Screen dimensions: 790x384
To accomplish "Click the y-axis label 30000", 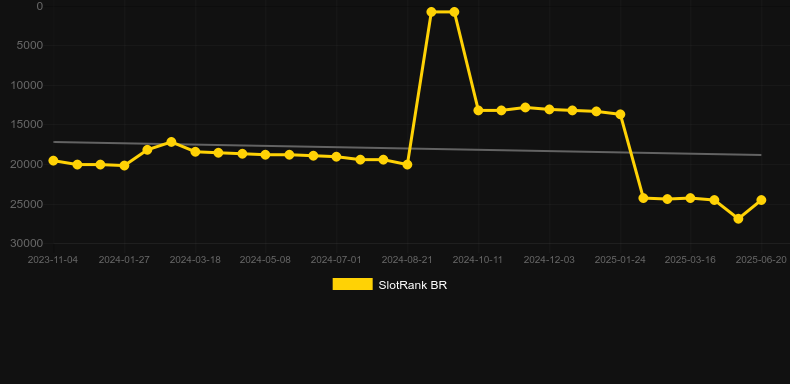I will pyautogui.click(x=27, y=243).
